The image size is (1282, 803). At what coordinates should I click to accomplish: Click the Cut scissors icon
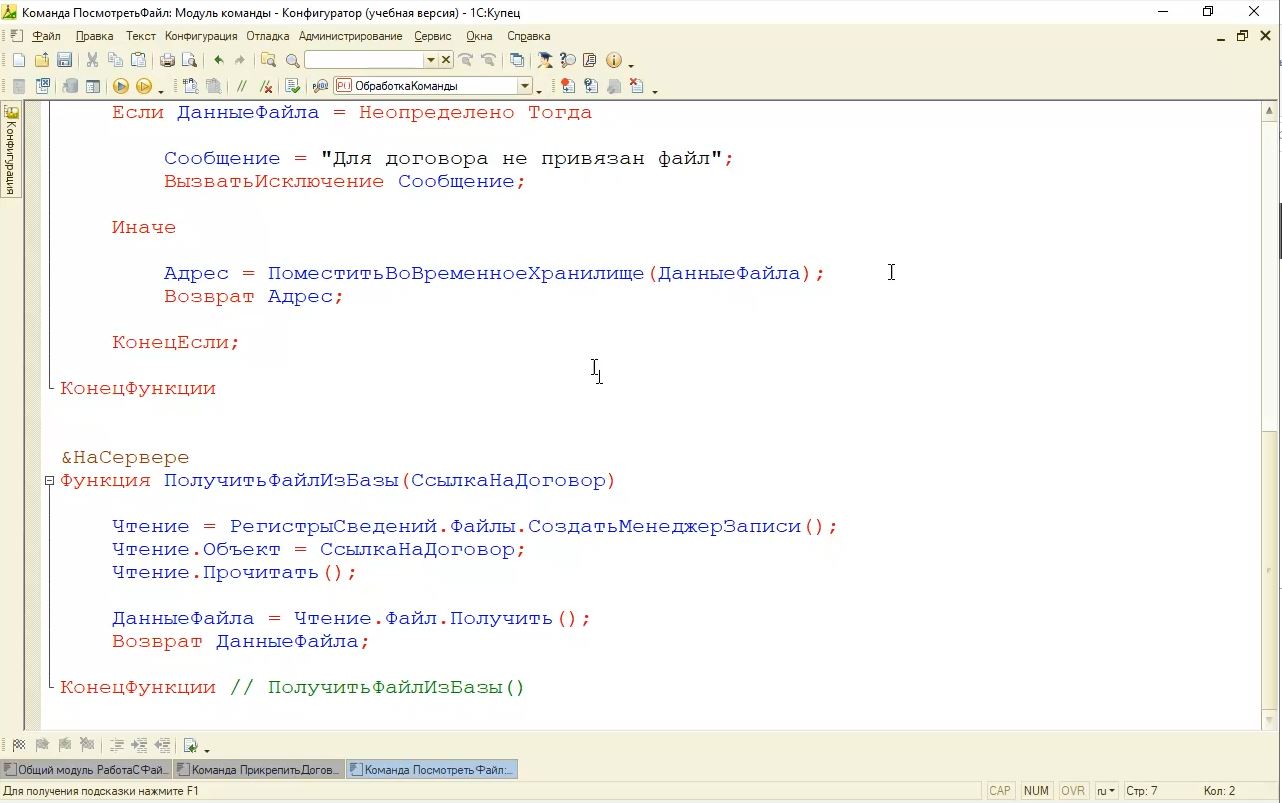92,61
